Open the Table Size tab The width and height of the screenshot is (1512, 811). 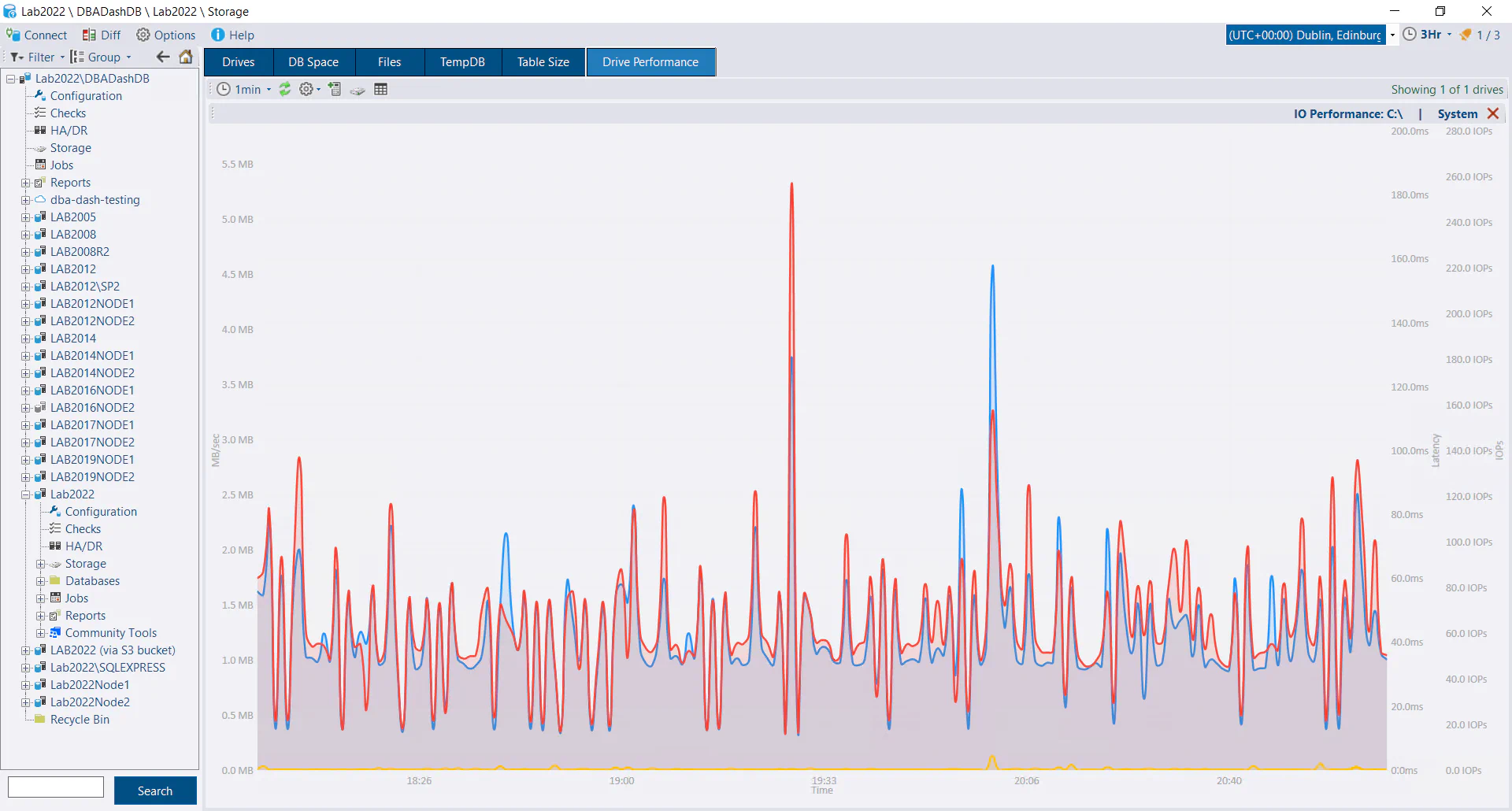point(543,62)
